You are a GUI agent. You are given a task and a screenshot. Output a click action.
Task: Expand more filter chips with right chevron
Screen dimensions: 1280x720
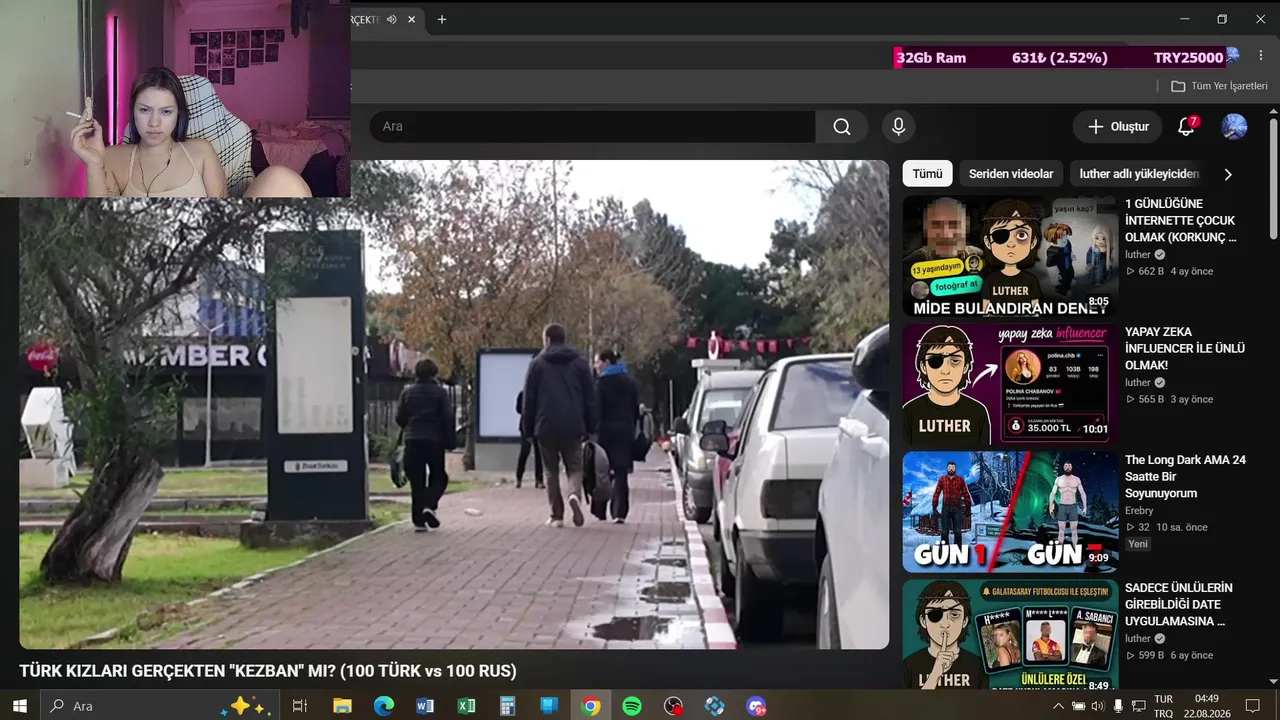click(x=1228, y=174)
